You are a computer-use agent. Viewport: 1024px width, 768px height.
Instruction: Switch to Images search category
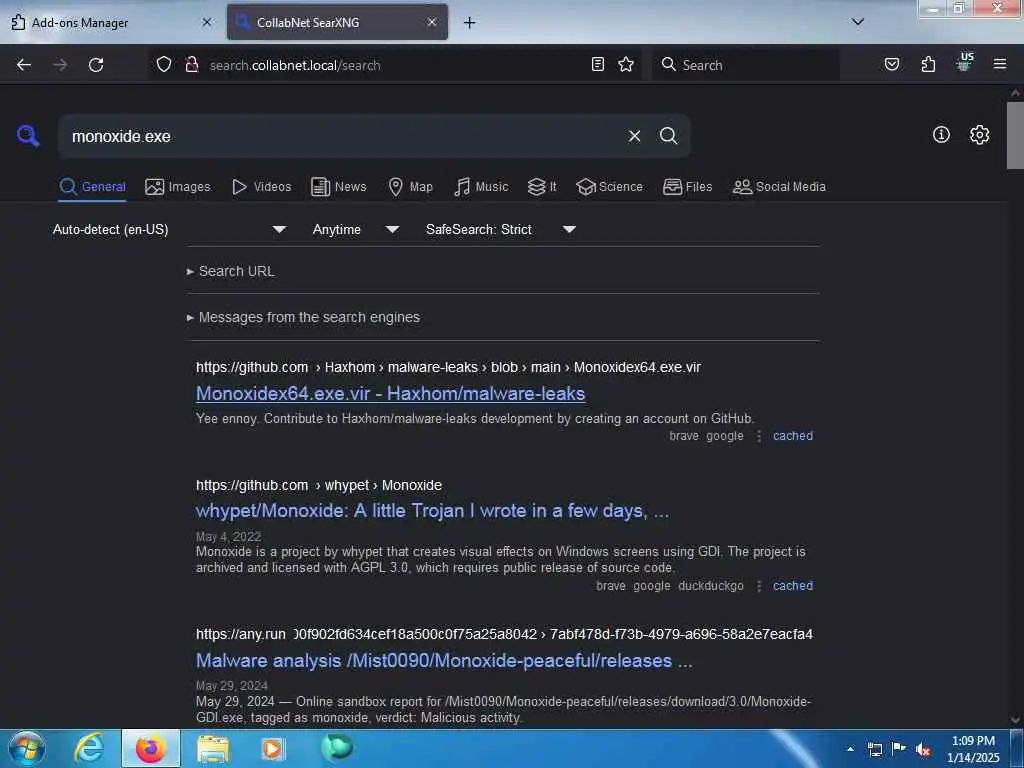point(178,187)
